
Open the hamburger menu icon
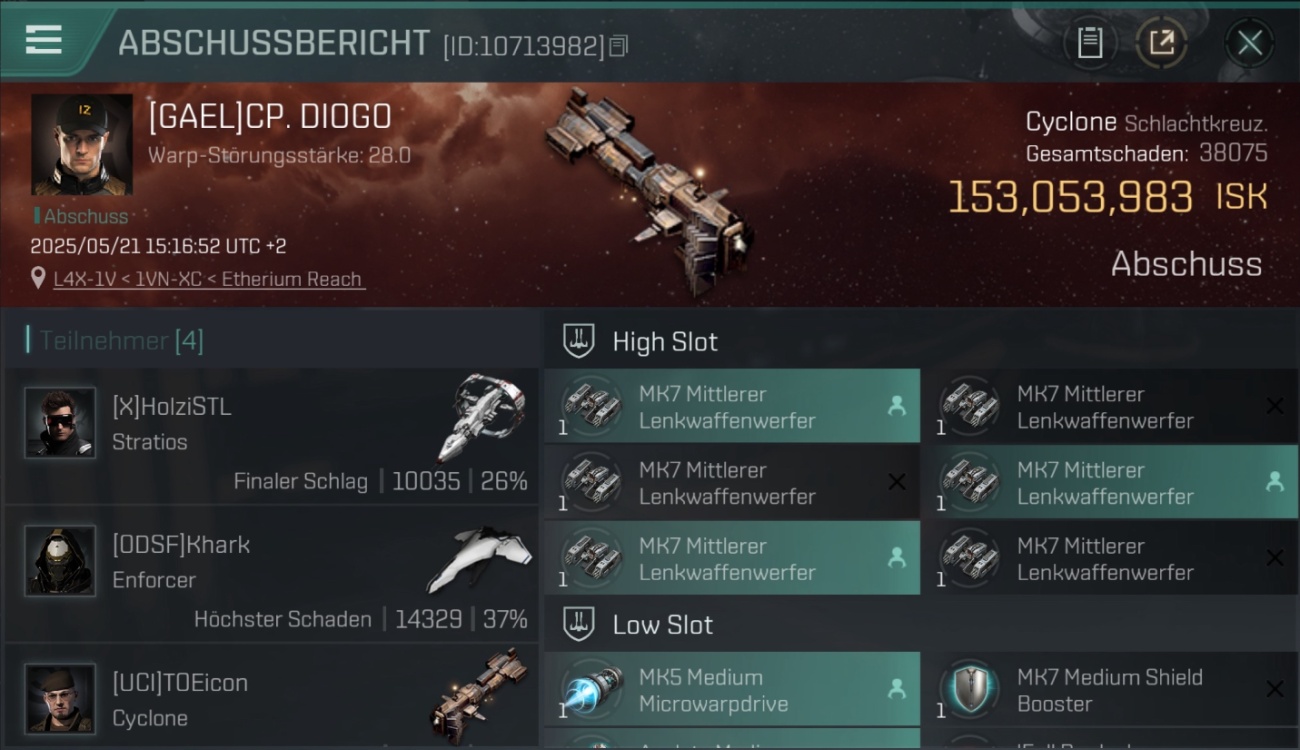click(43, 41)
